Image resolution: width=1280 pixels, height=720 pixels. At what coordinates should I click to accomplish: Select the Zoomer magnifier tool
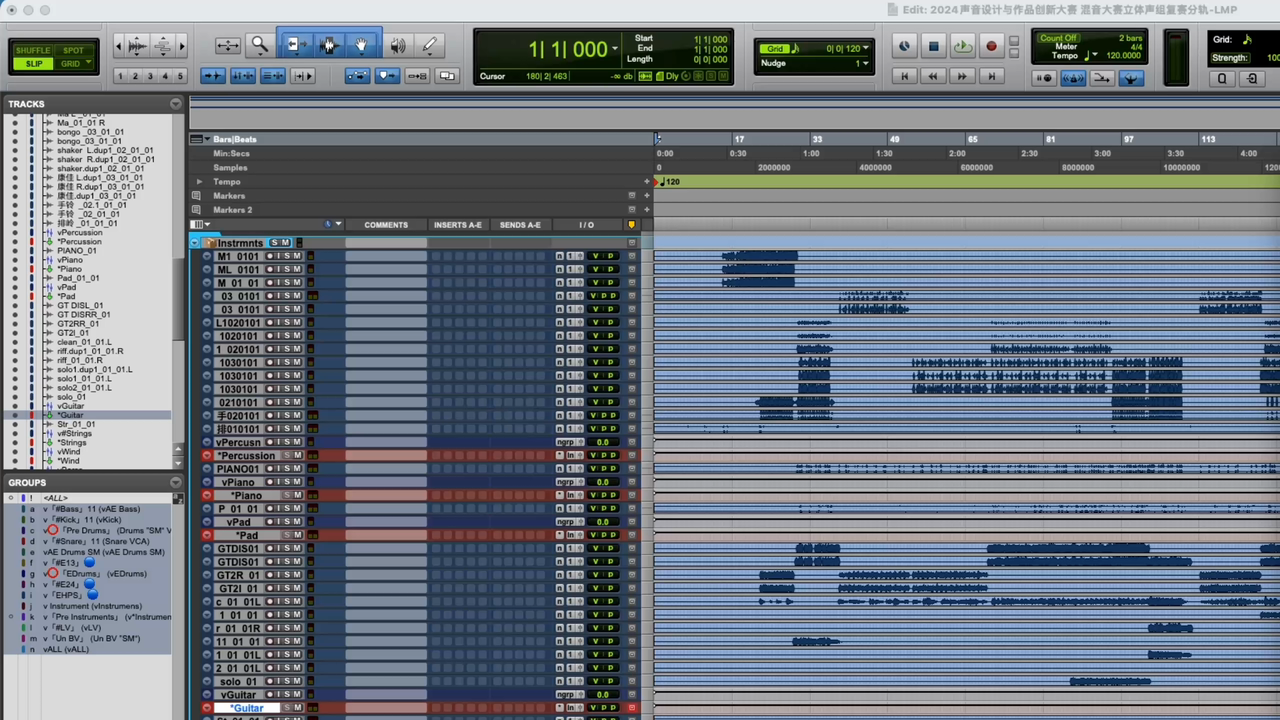coord(259,45)
